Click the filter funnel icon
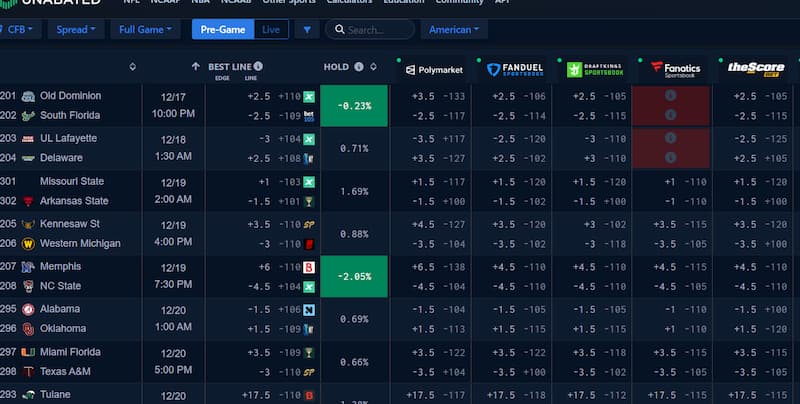The width and height of the screenshot is (800, 404). click(306, 30)
